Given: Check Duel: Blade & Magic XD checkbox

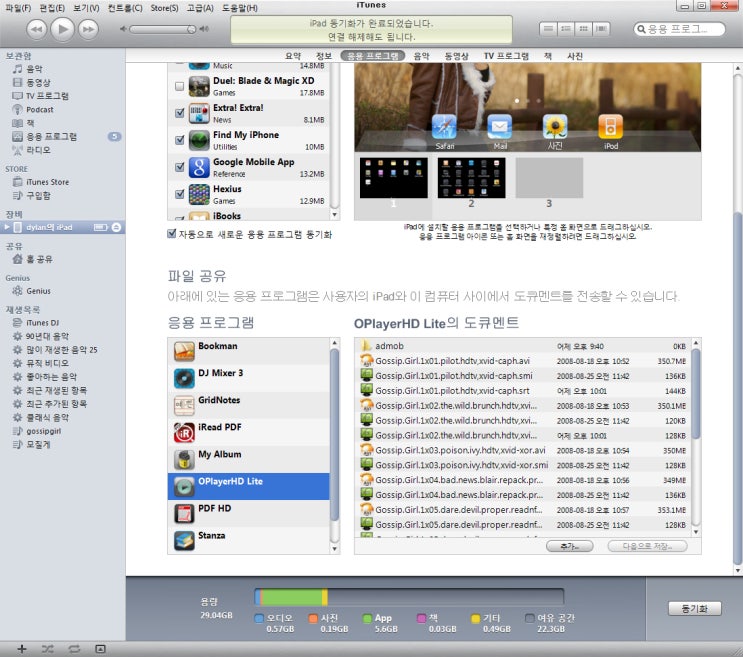Looking at the screenshot, I should (x=180, y=86).
